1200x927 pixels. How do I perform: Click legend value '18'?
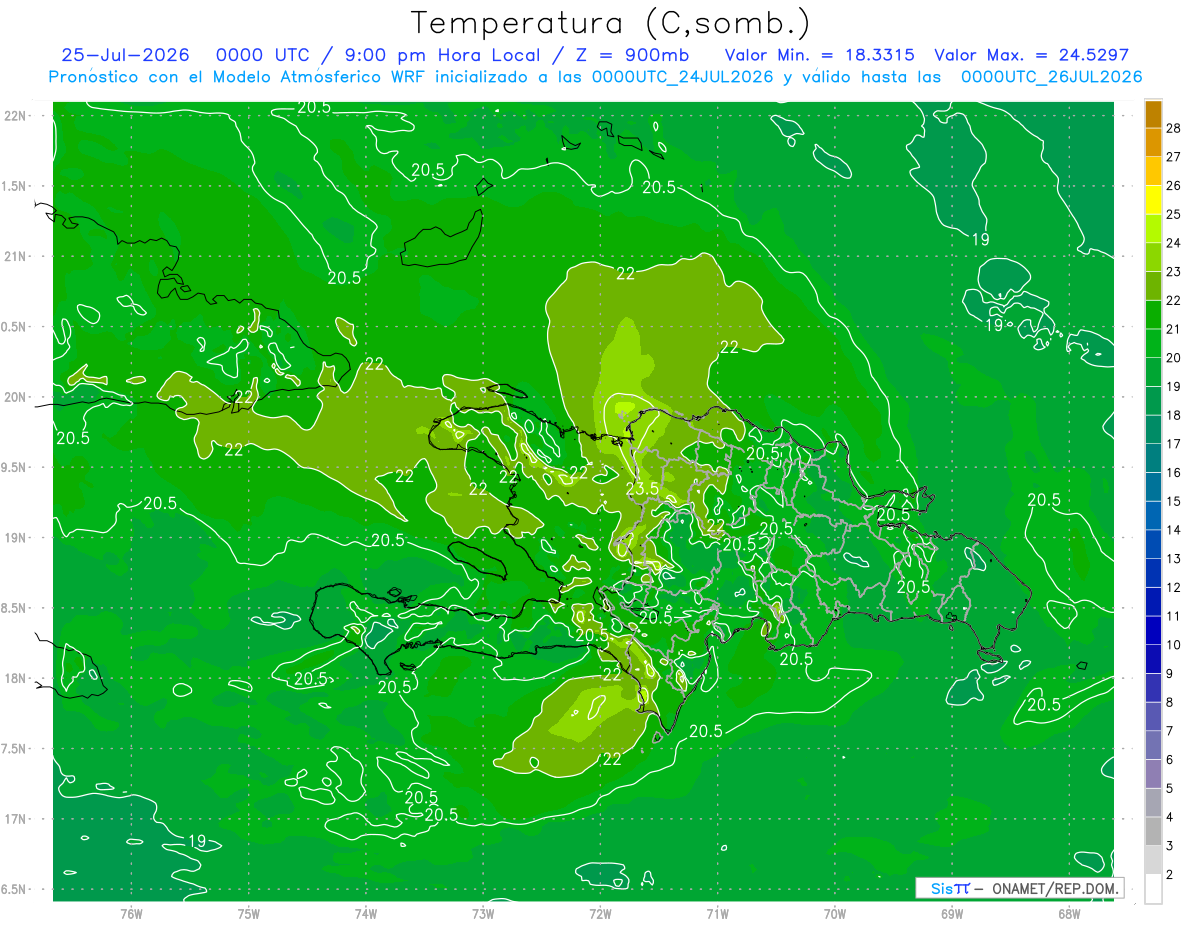pos(1174,415)
